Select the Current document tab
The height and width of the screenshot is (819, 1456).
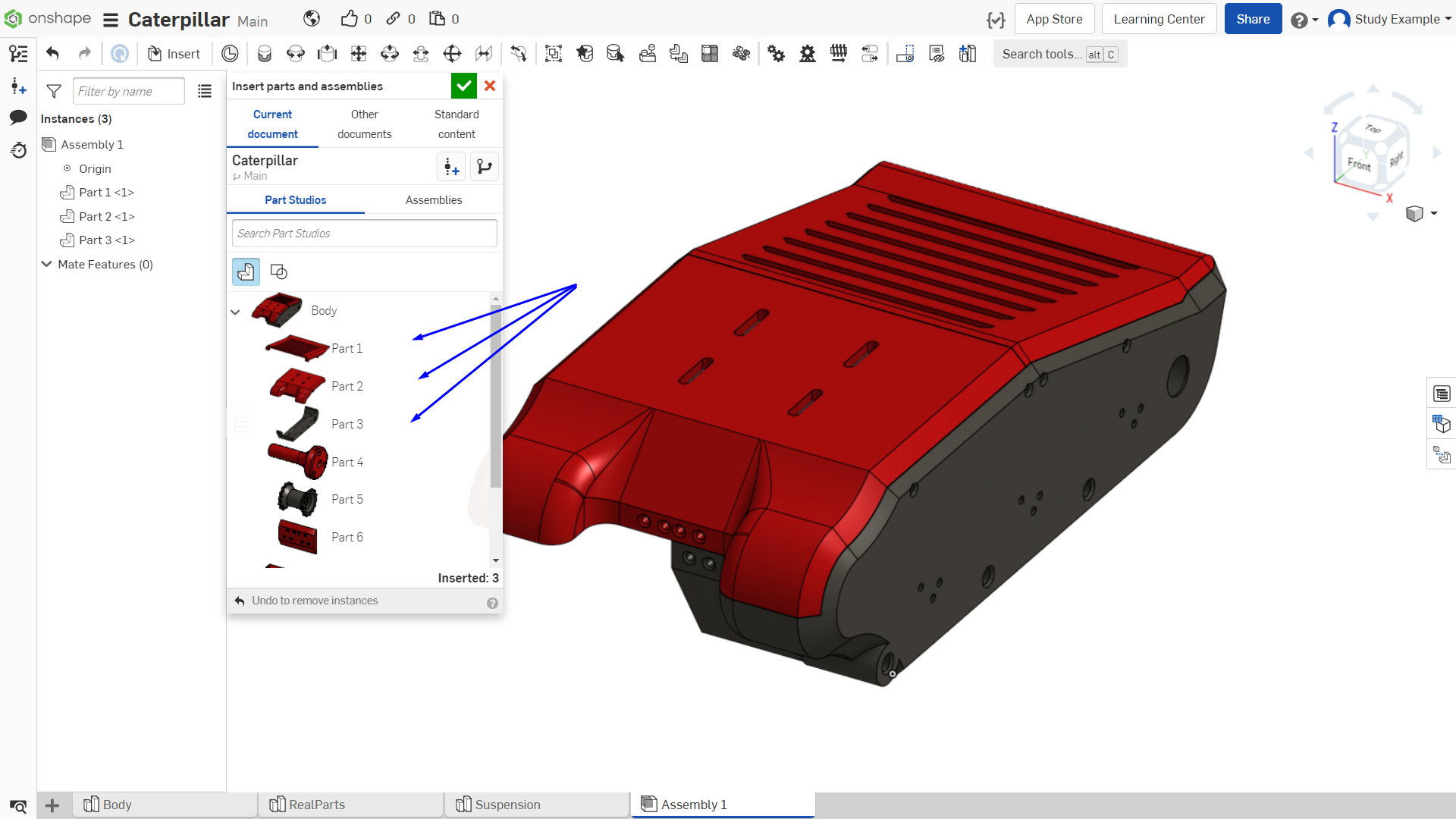[x=272, y=124]
